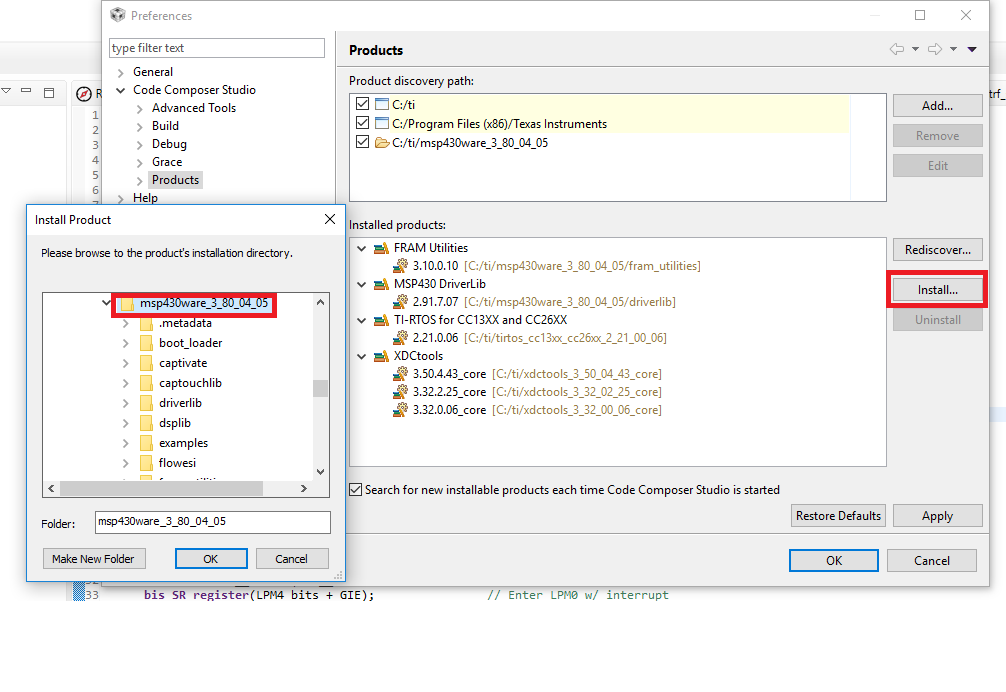This screenshot has height=692, width=1006.
Task: Expand the Debug preferences node
Action: pyautogui.click(x=139, y=145)
